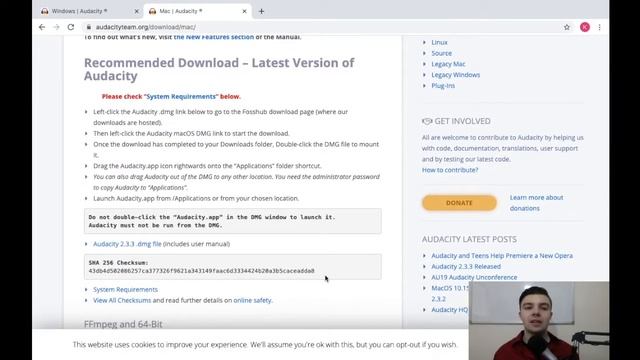
Task: Follow the System Requirements link in the red notice
Action: click(x=181, y=97)
